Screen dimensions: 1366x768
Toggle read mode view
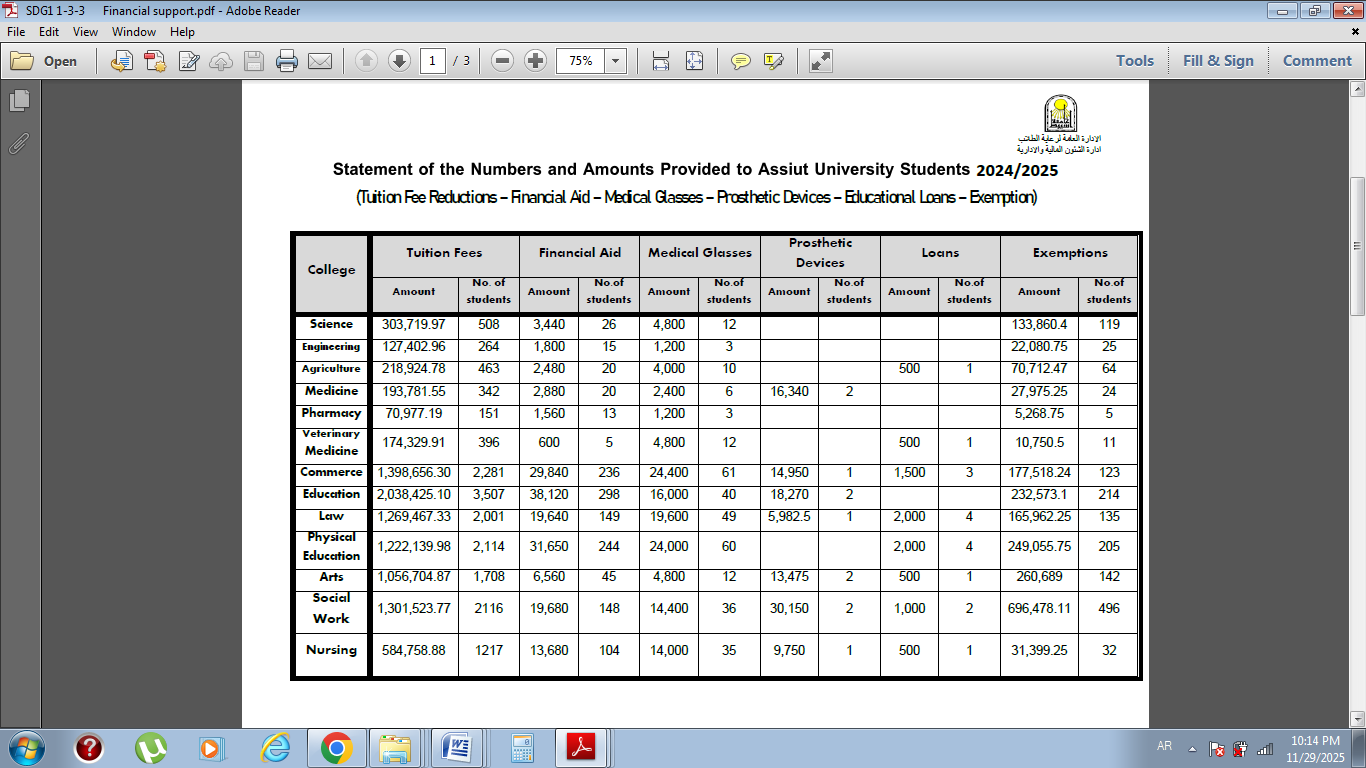click(821, 61)
